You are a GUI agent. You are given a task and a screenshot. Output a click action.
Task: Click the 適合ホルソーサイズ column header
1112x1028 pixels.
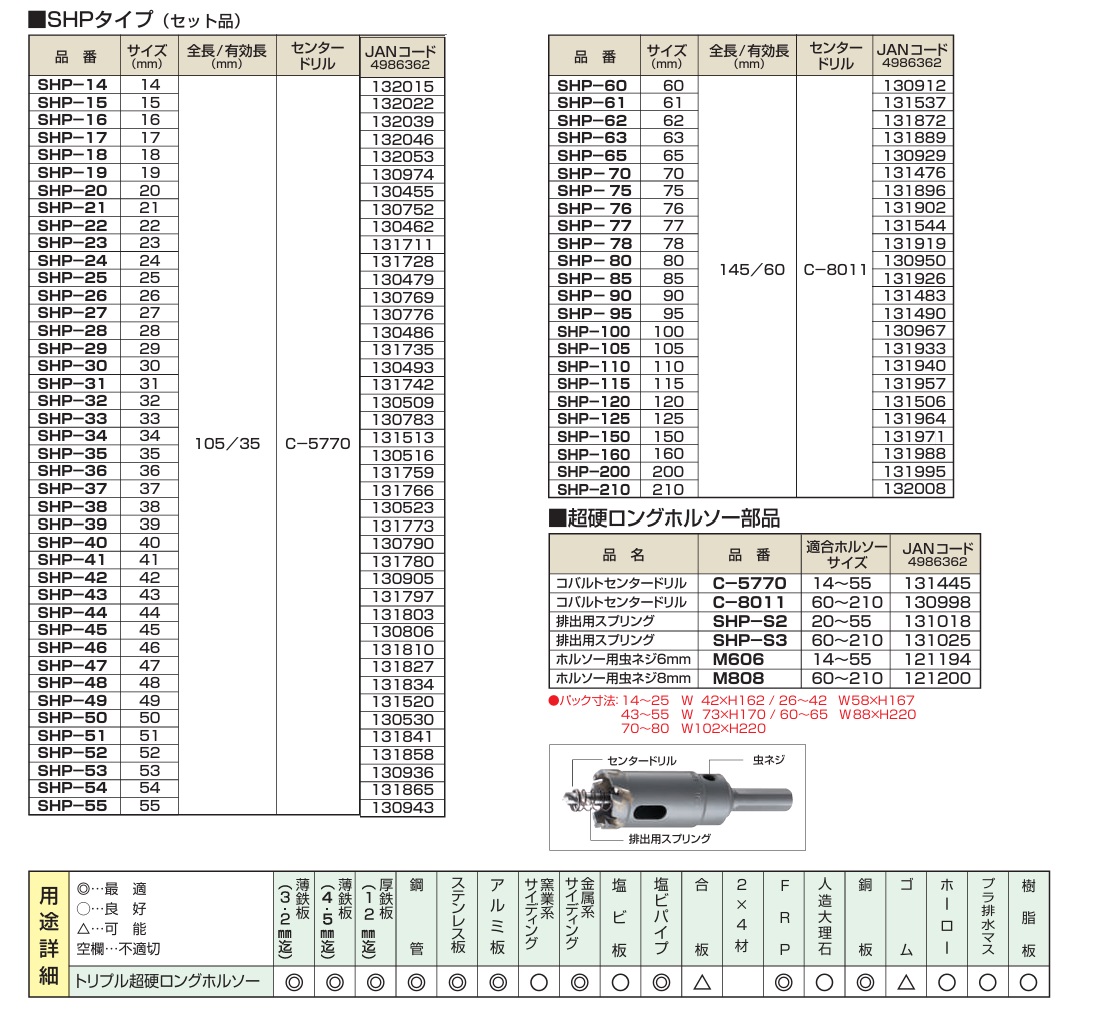(x=846, y=554)
